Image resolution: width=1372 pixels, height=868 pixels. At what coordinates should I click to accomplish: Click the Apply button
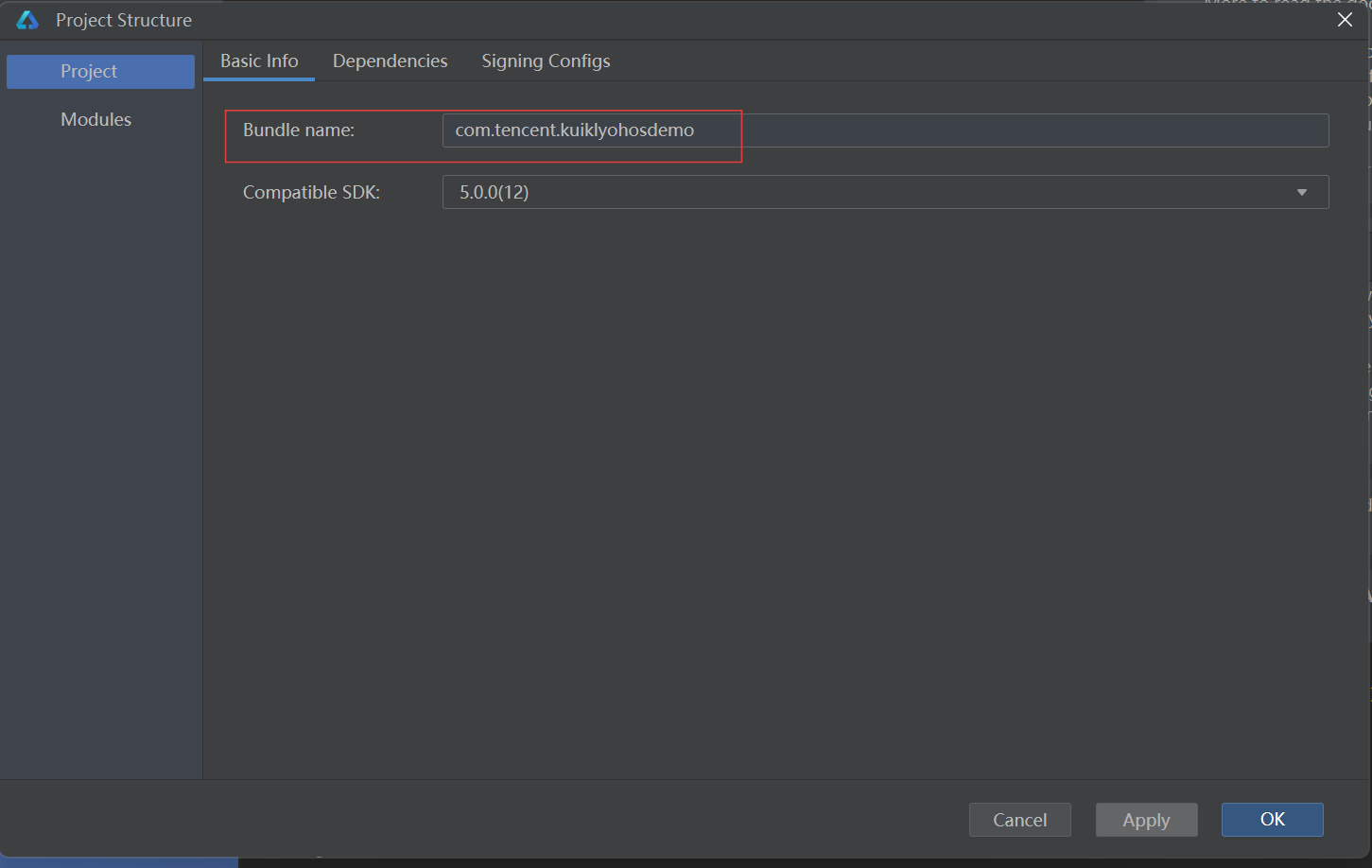tap(1146, 820)
